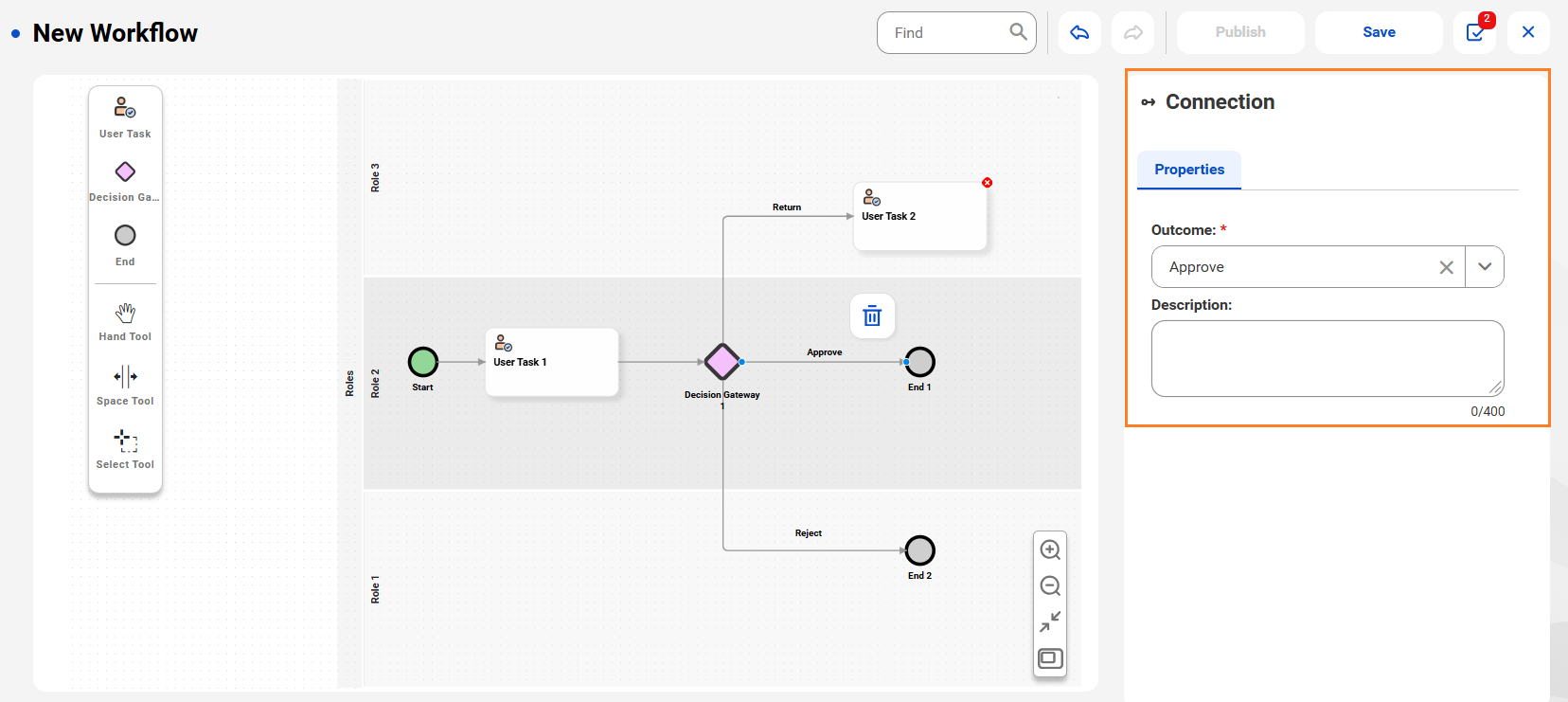Click the bottom rectangle view icon in the zoom controls
This screenshot has width=1568, height=702.
tap(1050, 657)
